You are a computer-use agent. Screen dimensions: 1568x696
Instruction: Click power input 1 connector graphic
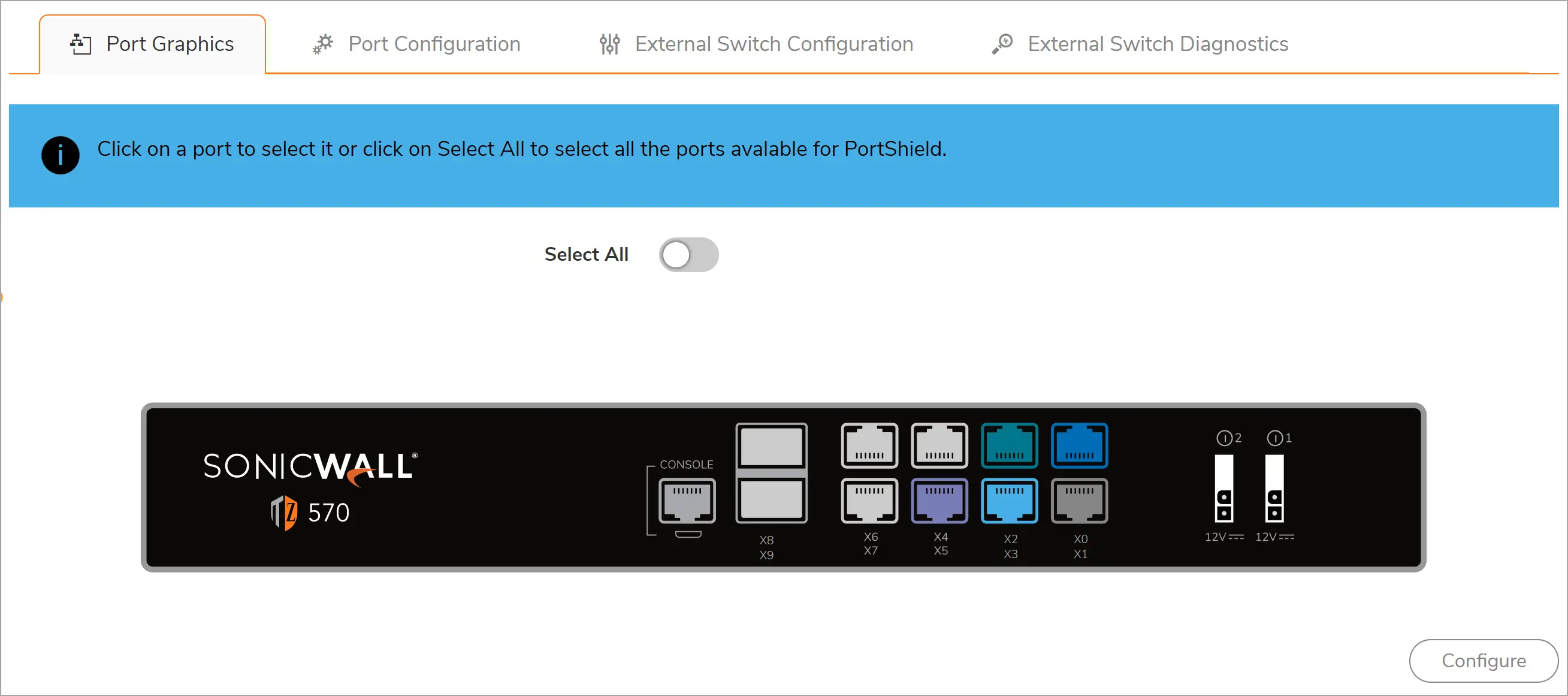tap(1274, 489)
